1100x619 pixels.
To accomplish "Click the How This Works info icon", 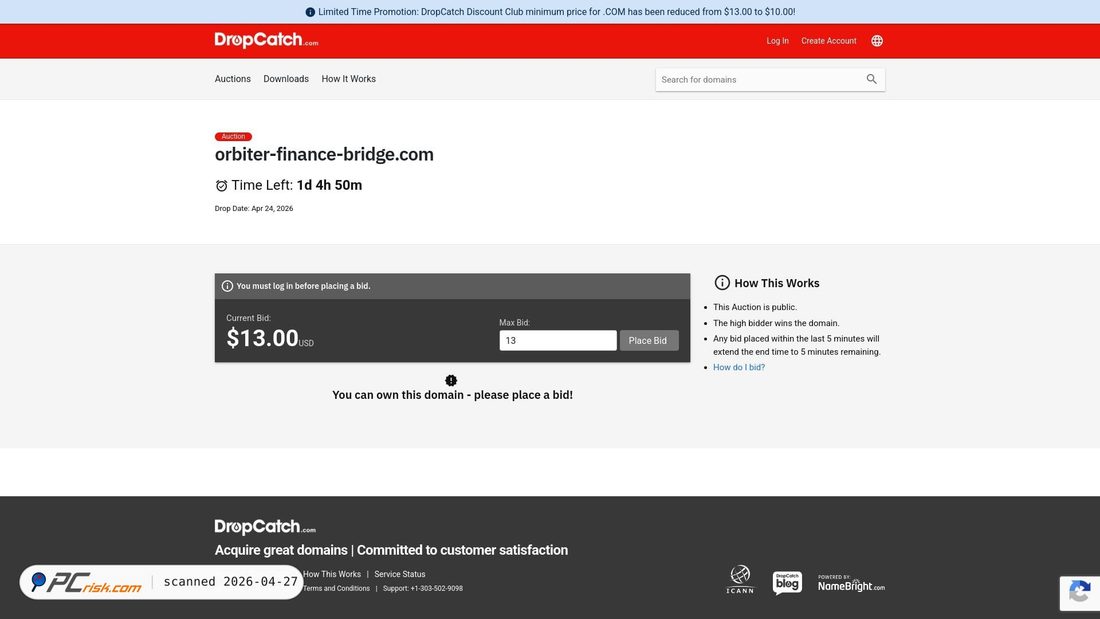I will [722, 283].
